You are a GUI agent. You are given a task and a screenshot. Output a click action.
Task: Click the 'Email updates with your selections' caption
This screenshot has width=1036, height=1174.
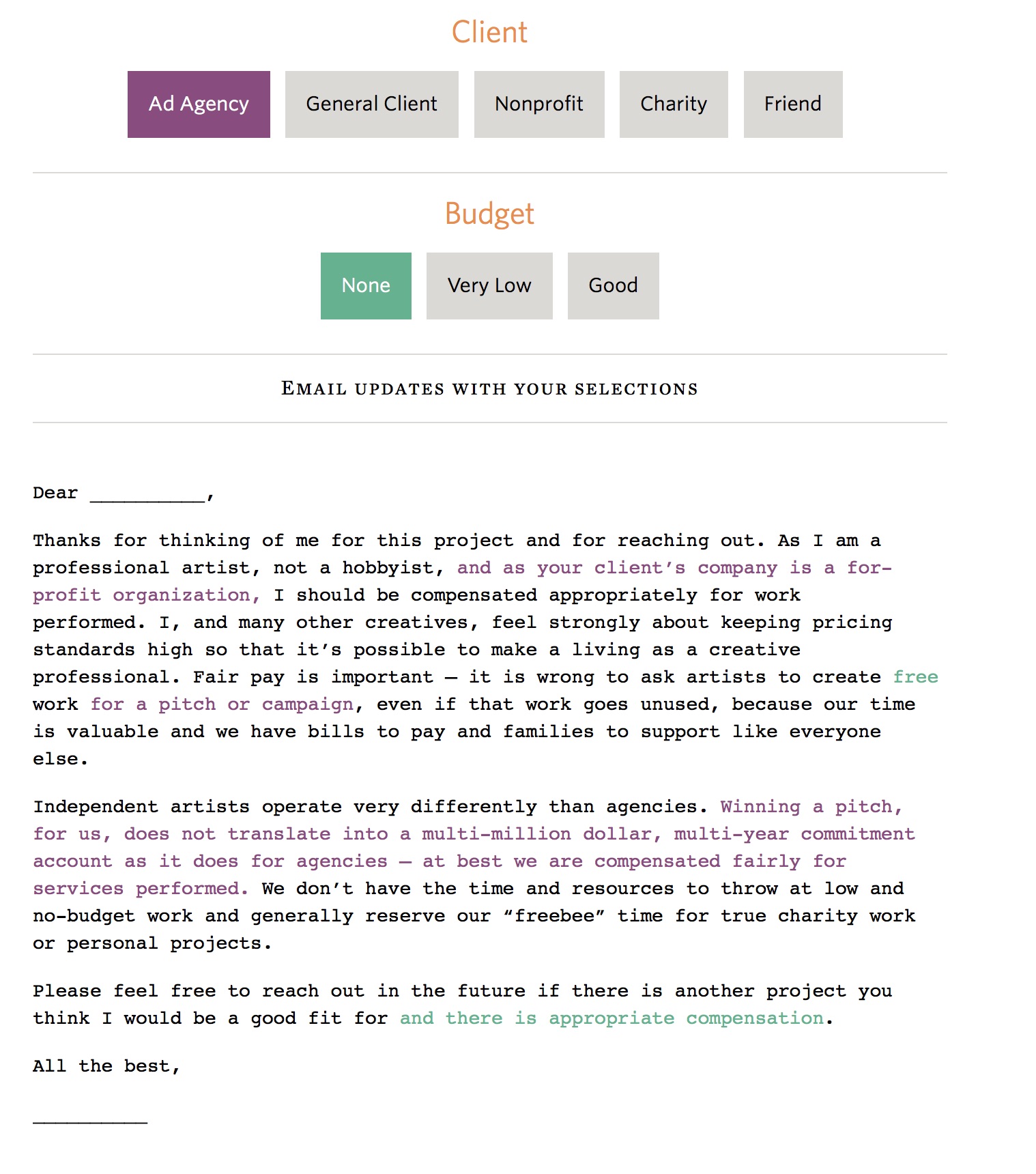click(x=489, y=389)
